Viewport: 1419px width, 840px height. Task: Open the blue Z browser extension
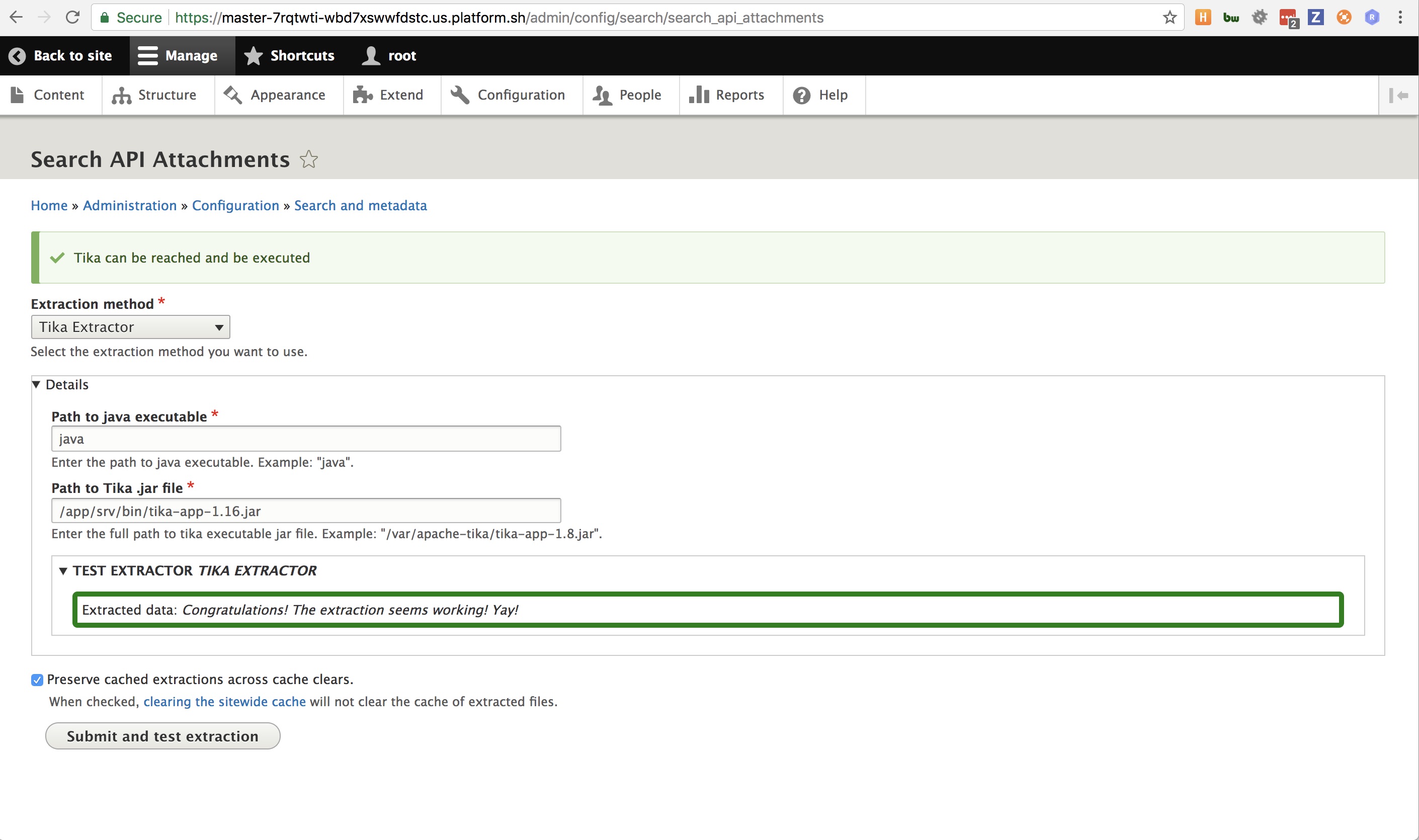point(1315,18)
